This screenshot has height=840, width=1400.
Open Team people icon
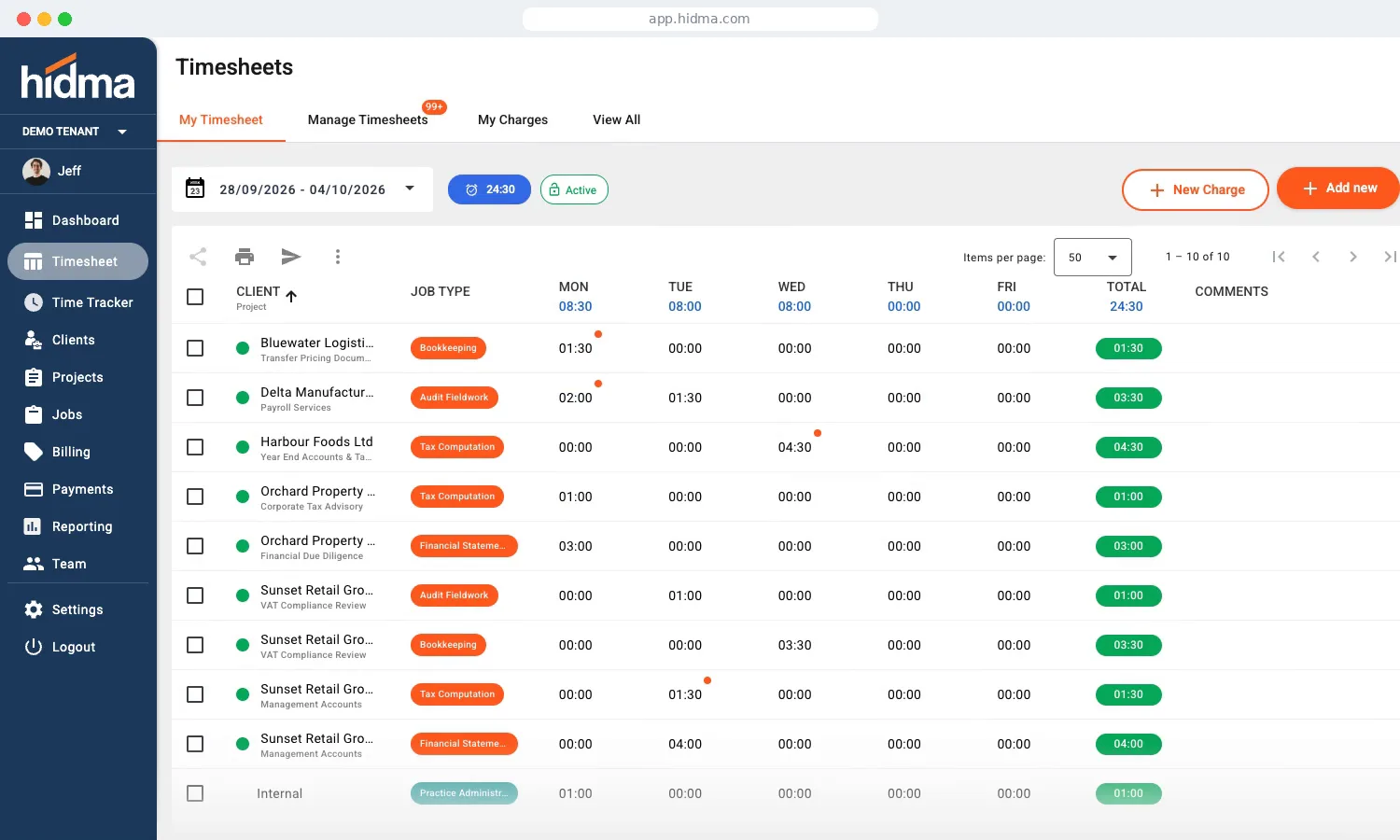[x=34, y=564]
